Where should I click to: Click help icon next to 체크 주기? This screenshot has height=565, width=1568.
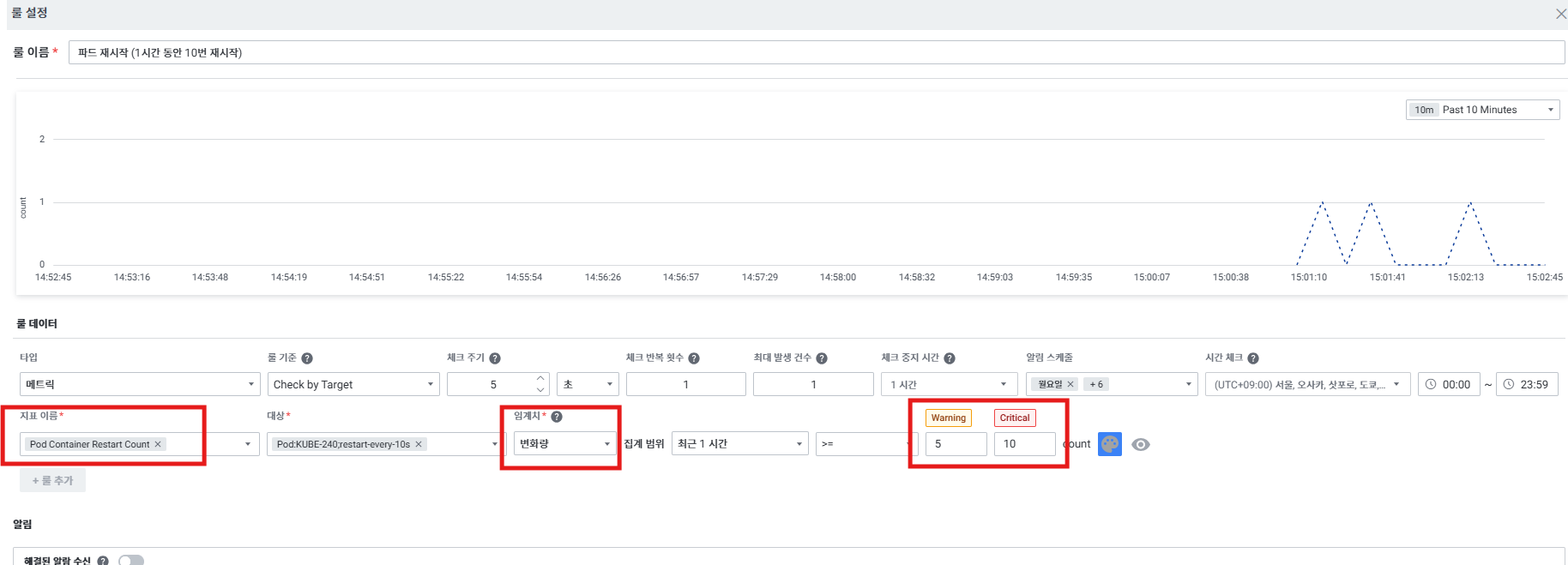(x=495, y=358)
